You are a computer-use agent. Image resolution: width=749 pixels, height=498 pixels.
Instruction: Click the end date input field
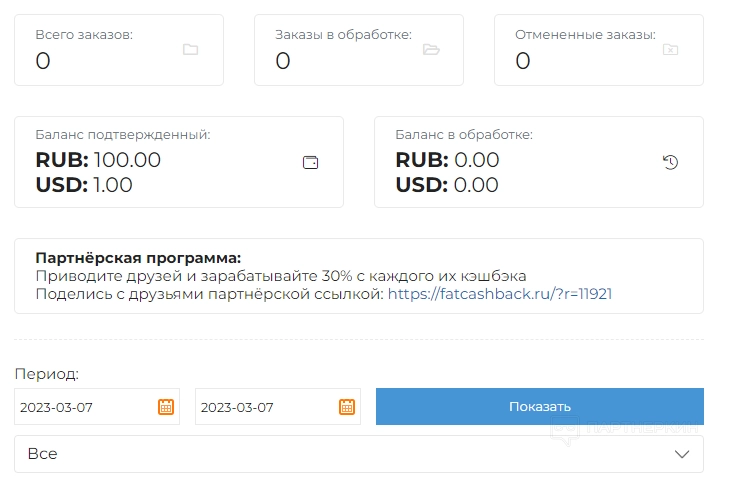click(x=266, y=407)
